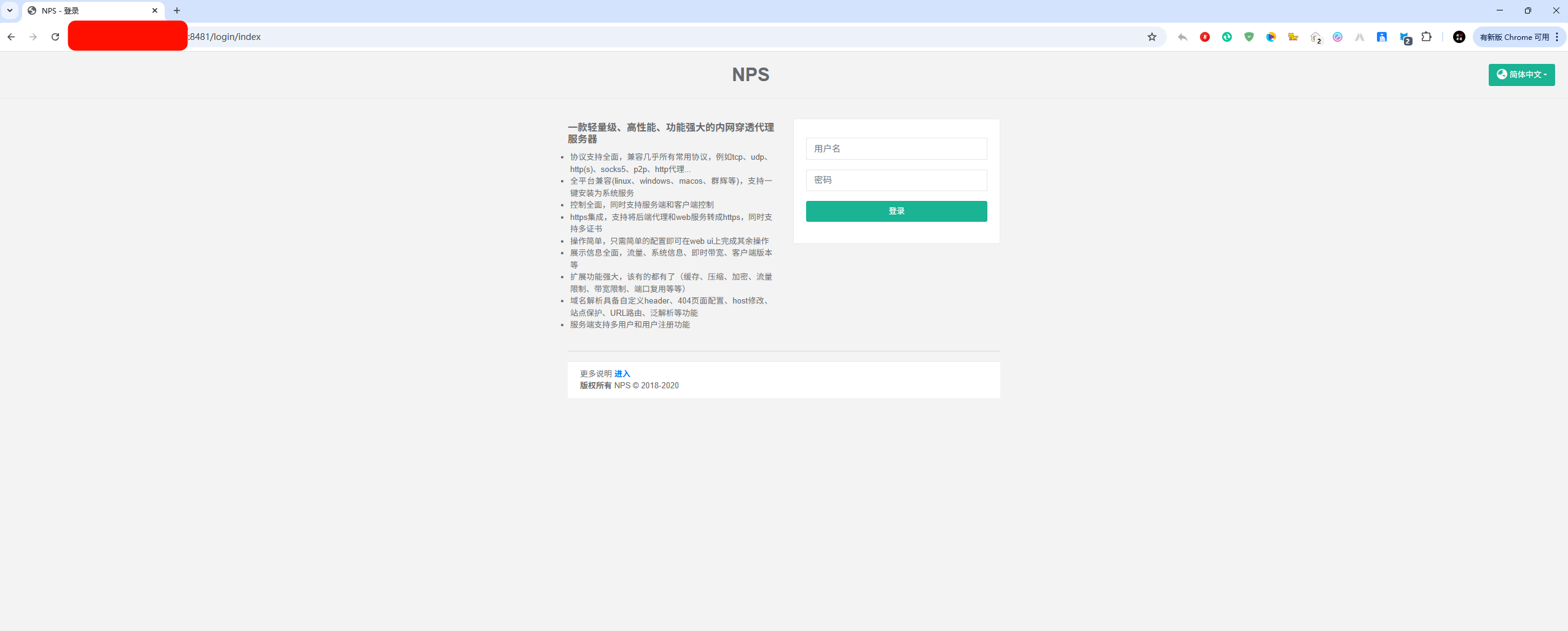Click the yellow cat extension icon

[x=1293, y=37]
